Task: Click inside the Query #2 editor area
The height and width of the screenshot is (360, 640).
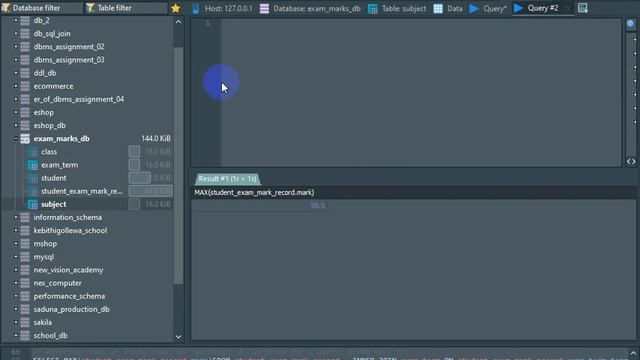Action: tap(421, 93)
